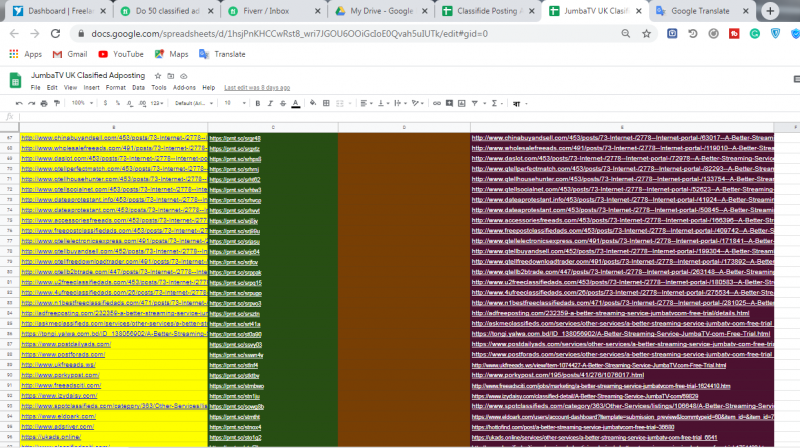The image size is (800, 448).
Task: Go back in browser history
Action: 14,34
